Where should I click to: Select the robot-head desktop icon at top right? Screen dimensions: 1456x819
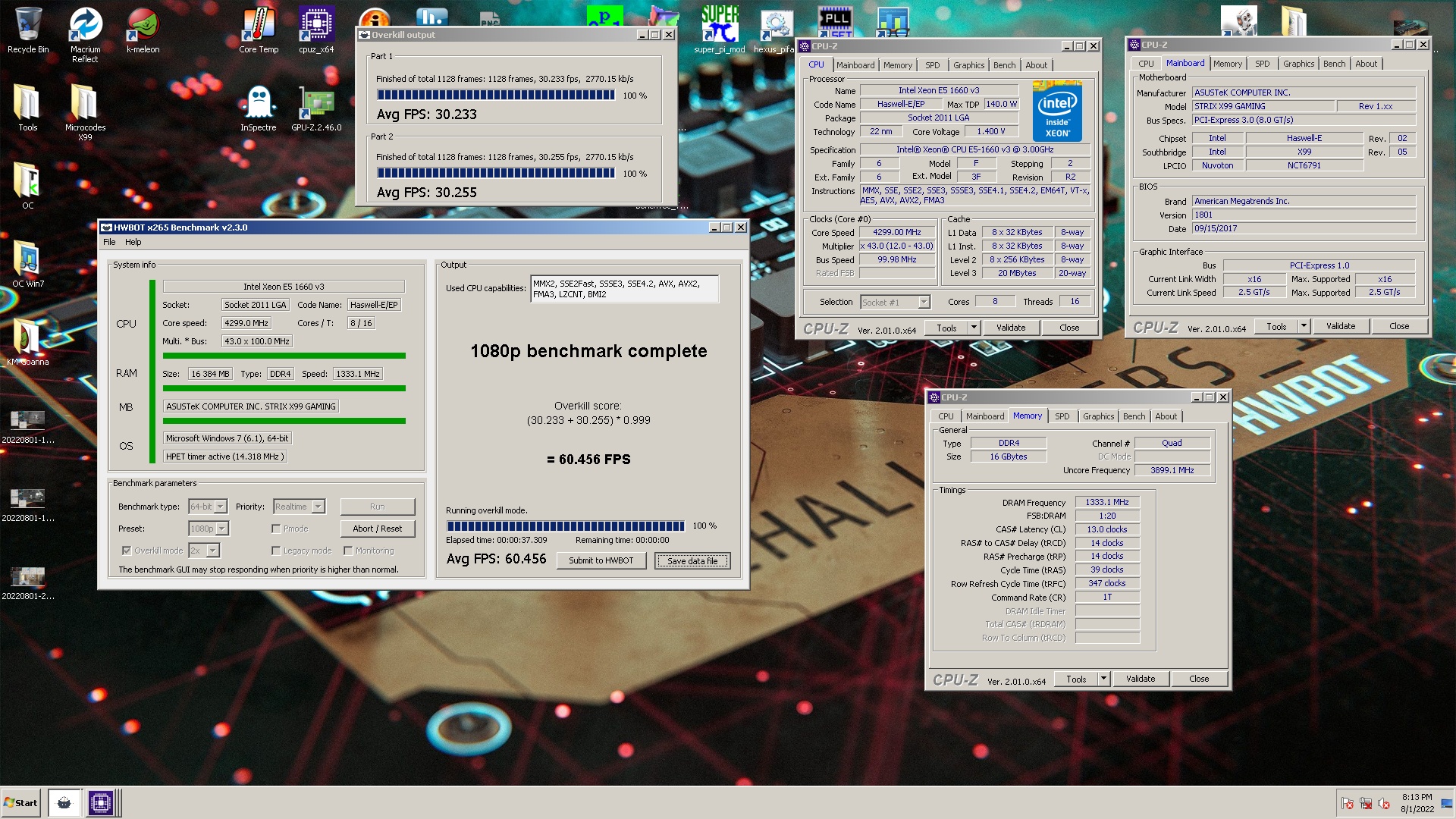[x=1239, y=21]
